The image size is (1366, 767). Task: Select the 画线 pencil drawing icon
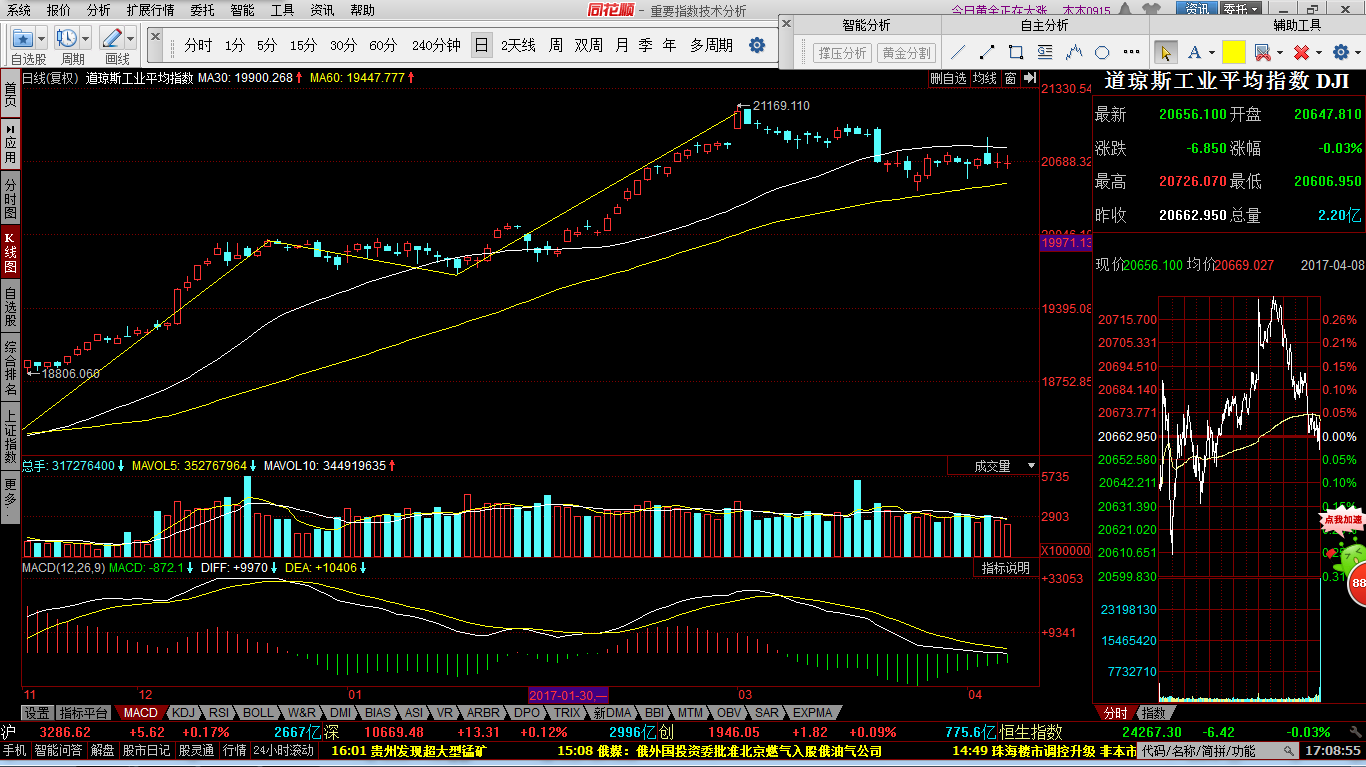click(112, 39)
